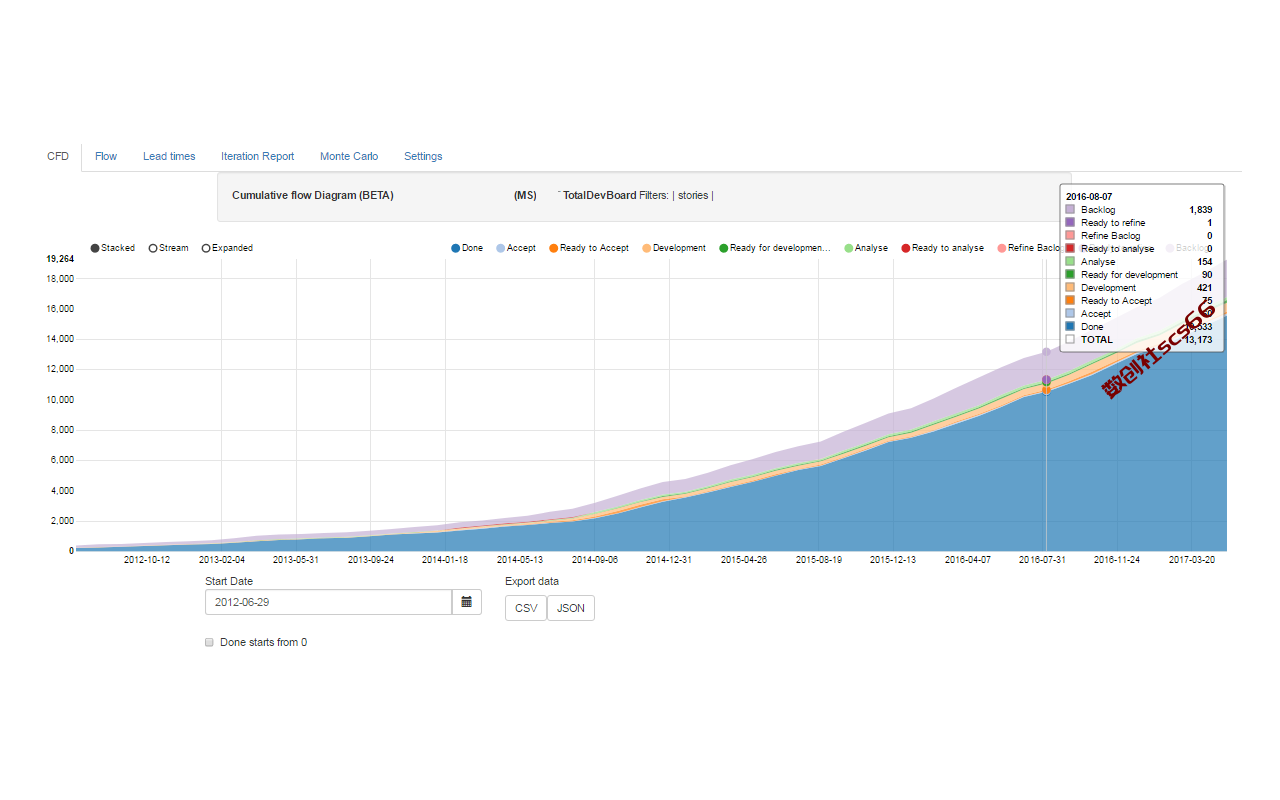Viewport: 1280px width, 800px height.
Task: Select the Expanded chart mode
Action: (227, 248)
